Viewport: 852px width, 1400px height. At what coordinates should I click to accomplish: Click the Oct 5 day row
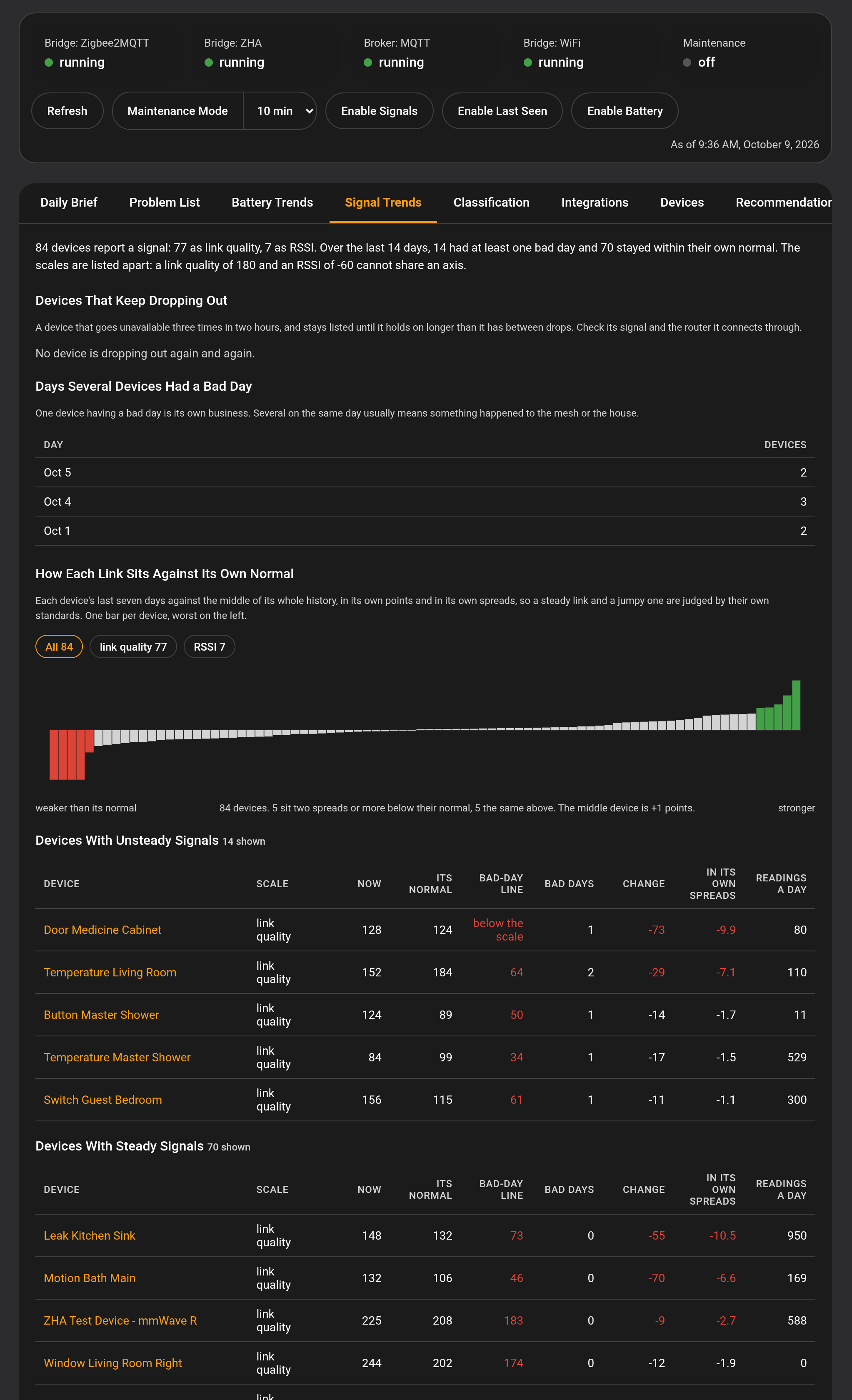425,473
